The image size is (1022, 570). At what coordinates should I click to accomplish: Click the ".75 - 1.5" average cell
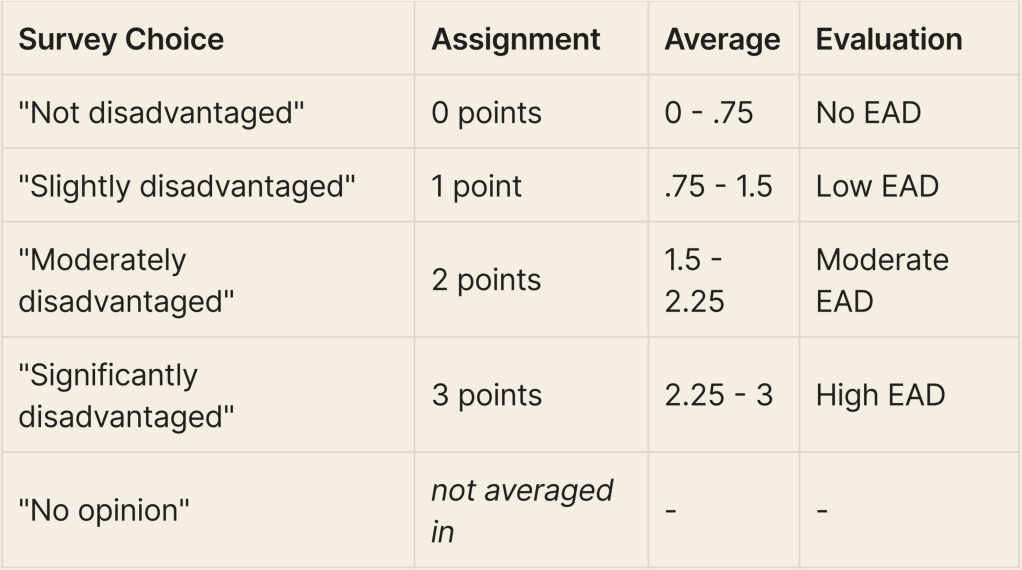(718, 187)
